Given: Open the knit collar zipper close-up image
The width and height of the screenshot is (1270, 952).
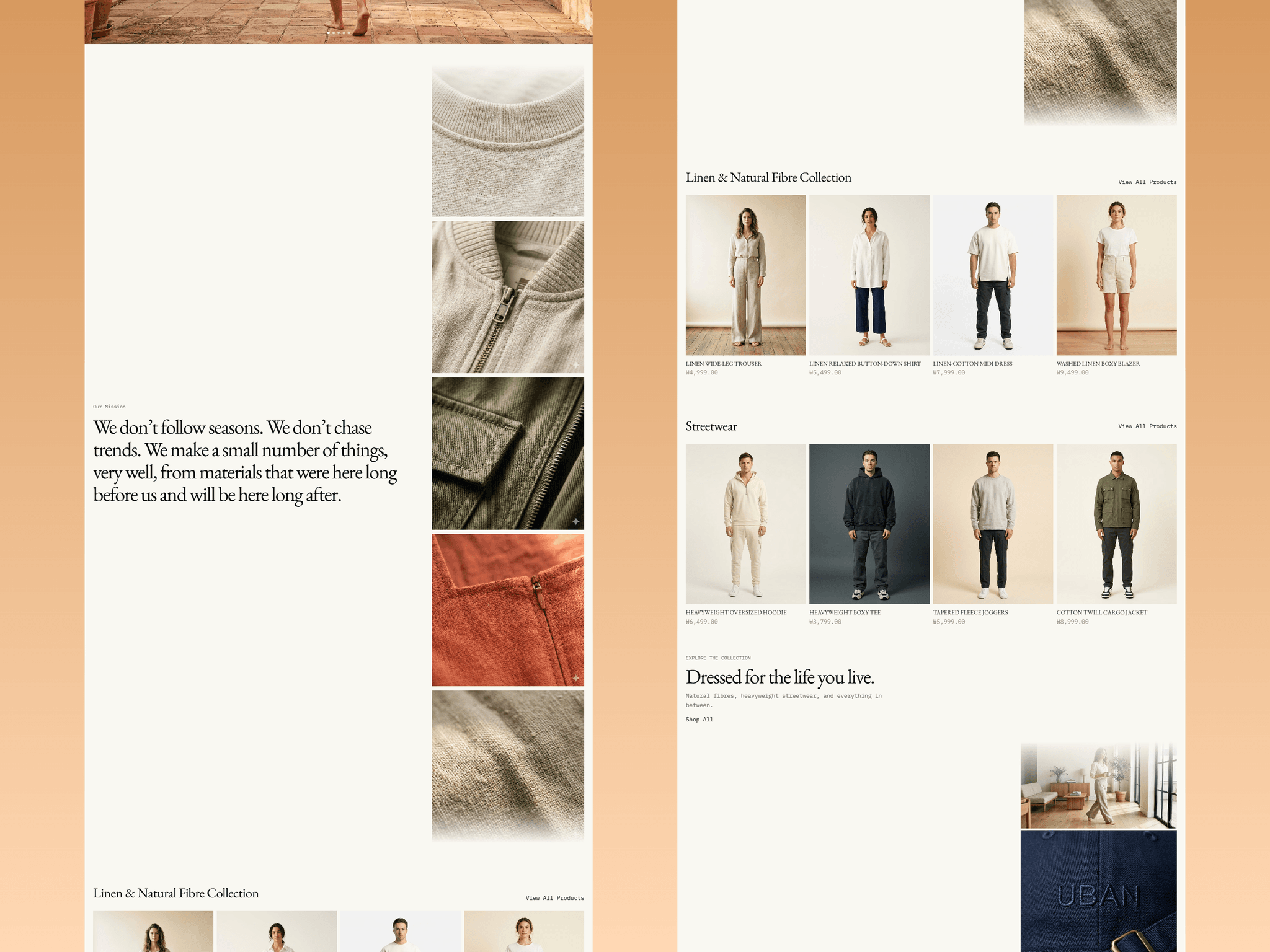Looking at the screenshot, I should (x=507, y=297).
